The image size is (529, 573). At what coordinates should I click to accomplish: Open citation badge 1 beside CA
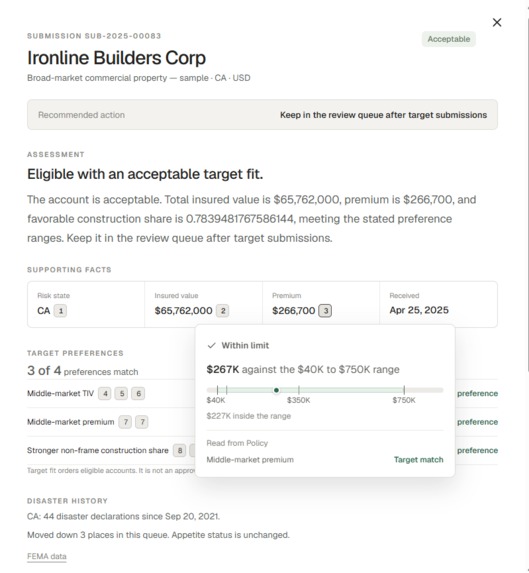(x=61, y=311)
